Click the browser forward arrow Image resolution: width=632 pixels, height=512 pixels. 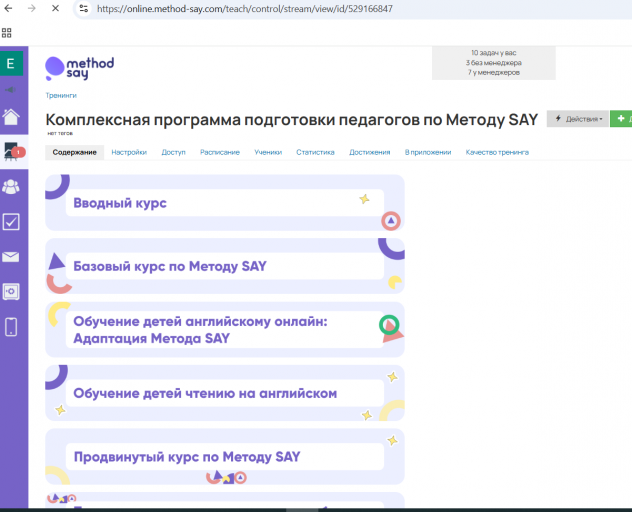[x=31, y=8]
